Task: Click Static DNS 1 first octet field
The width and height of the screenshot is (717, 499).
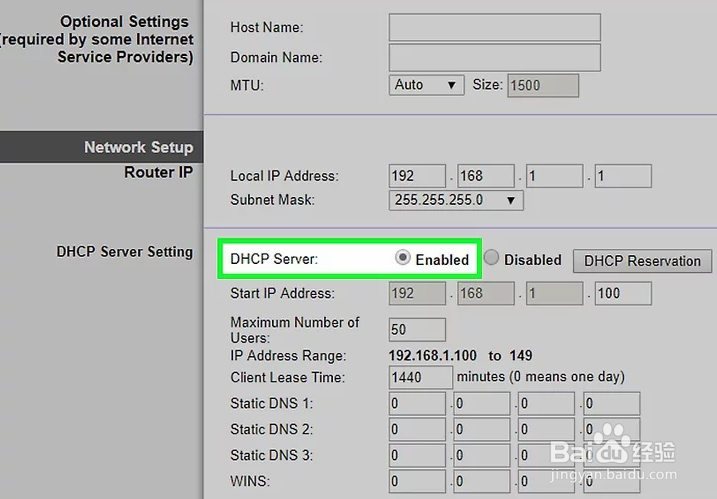Action: point(417,403)
